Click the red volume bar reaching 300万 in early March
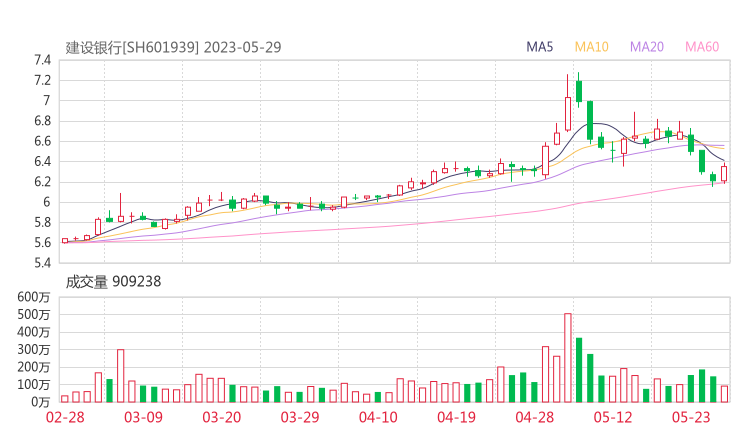 [120, 376]
